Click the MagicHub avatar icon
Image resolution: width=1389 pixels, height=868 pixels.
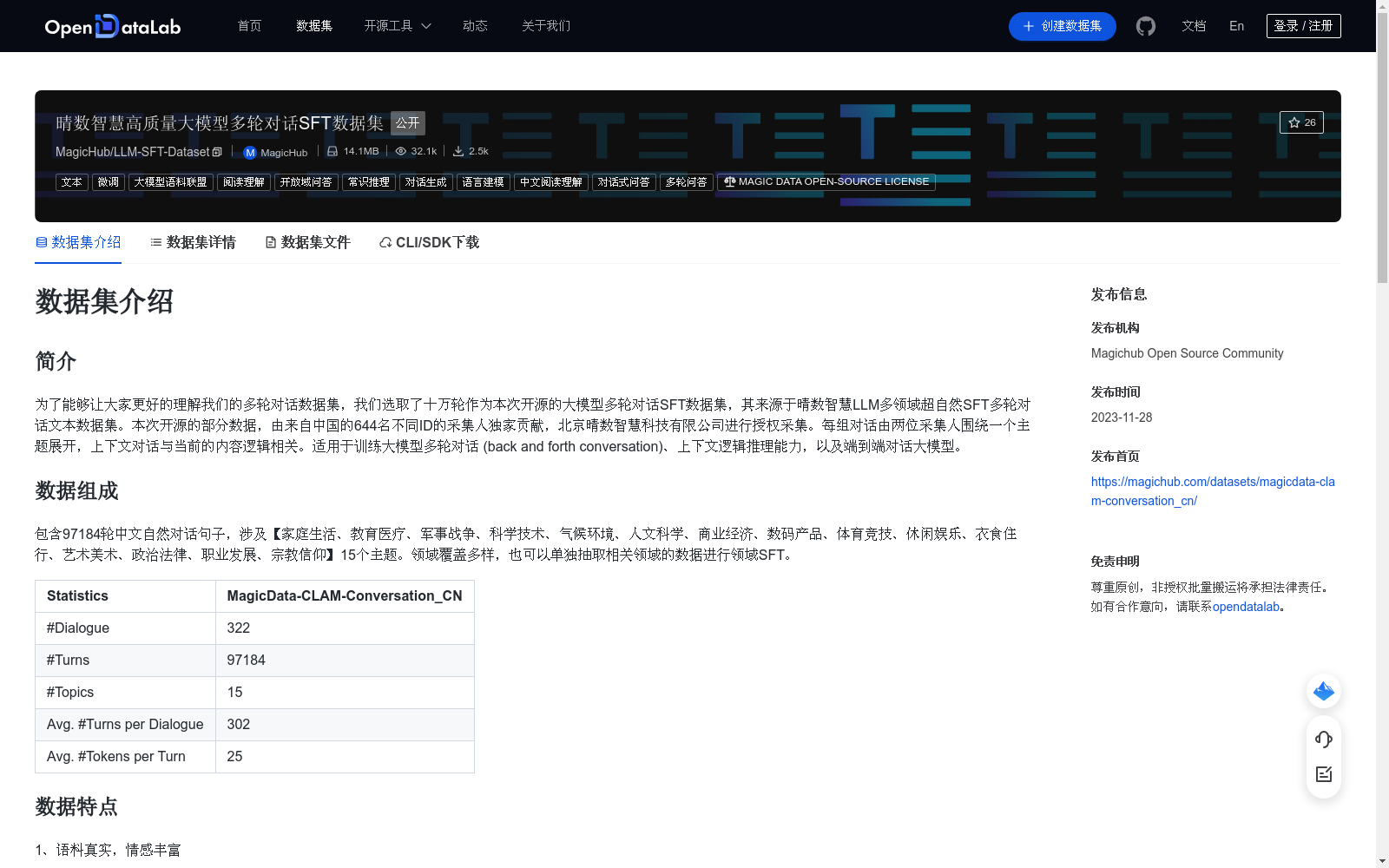tap(250, 152)
